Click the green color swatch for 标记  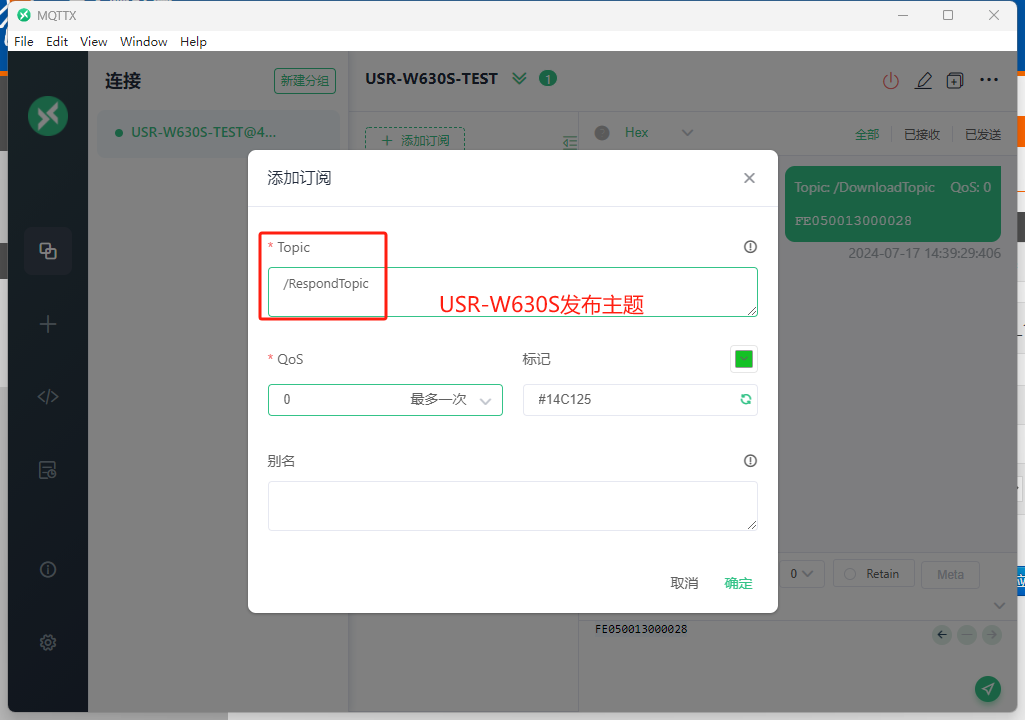pos(743,360)
